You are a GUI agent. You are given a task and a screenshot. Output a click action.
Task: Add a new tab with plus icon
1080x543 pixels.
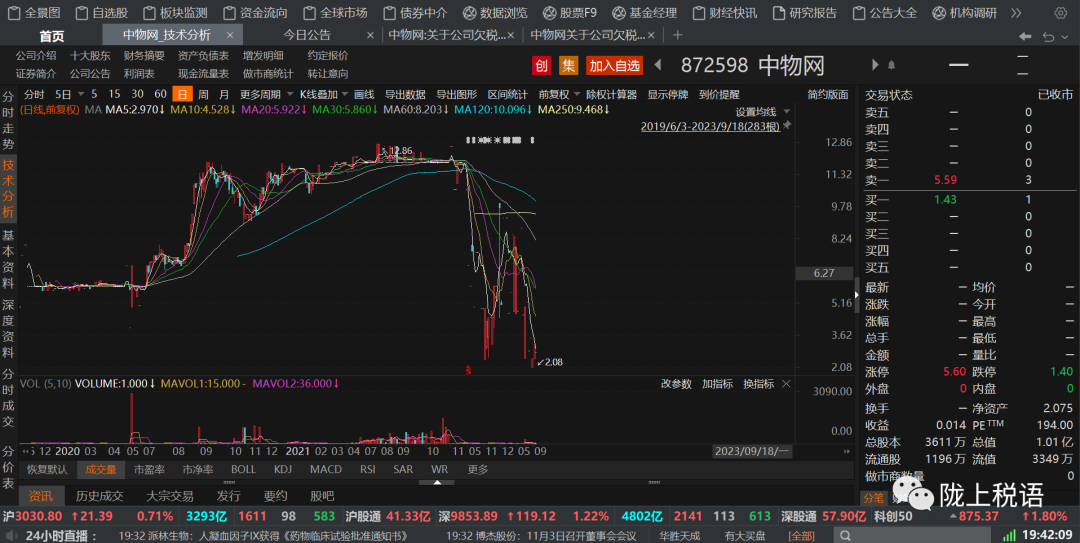point(678,34)
